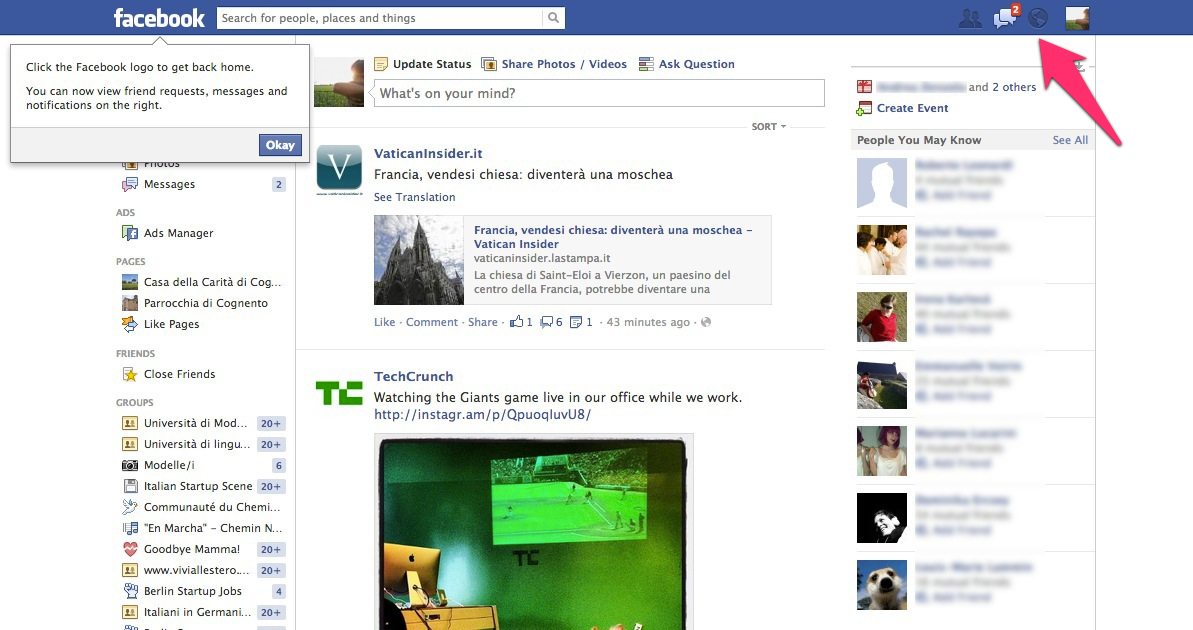Screen dimensions: 1193x630
Task: Open TechCrunch page name
Action: 413,376
